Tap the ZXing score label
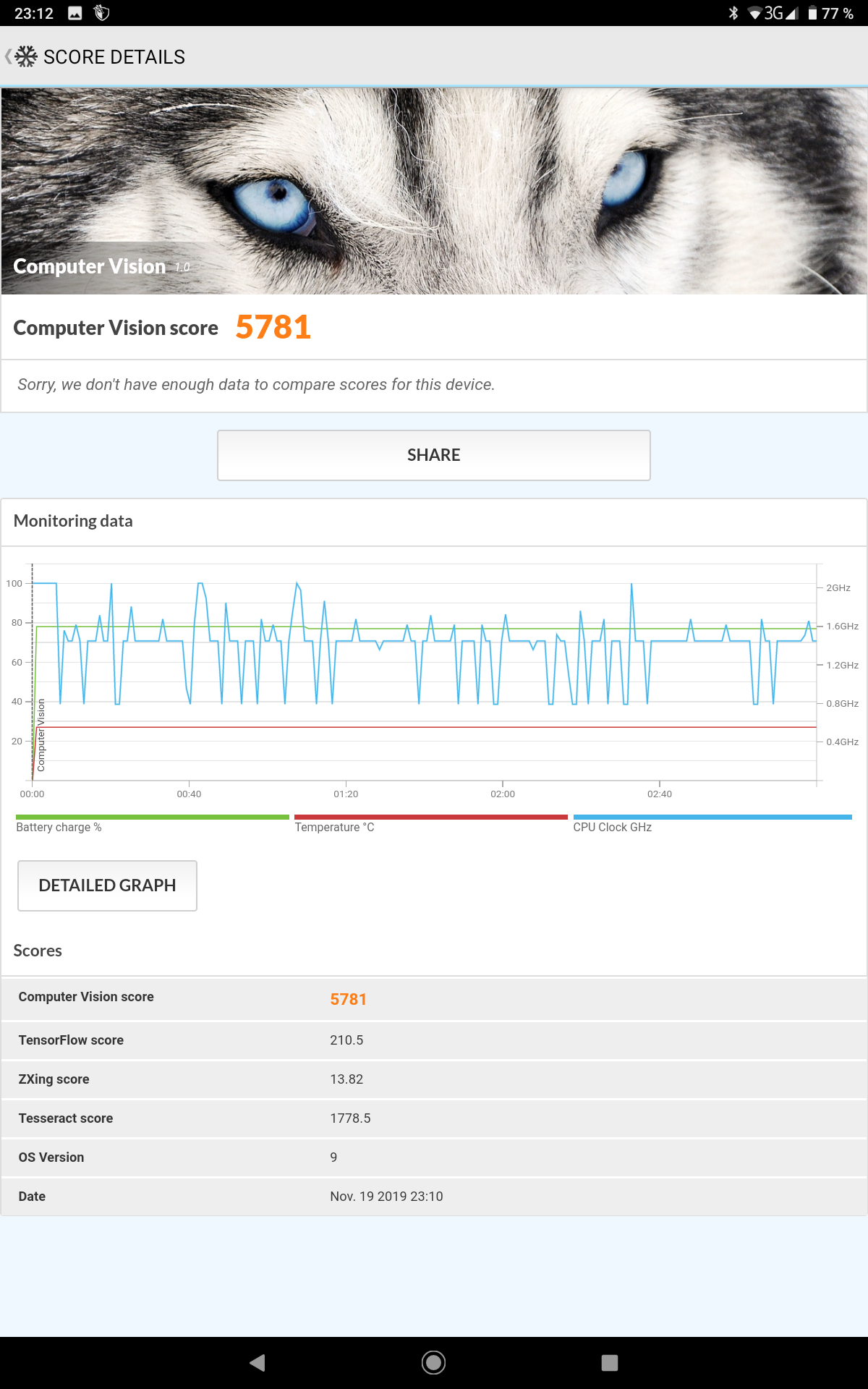The width and height of the screenshot is (868, 1389). tap(54, 1079)
